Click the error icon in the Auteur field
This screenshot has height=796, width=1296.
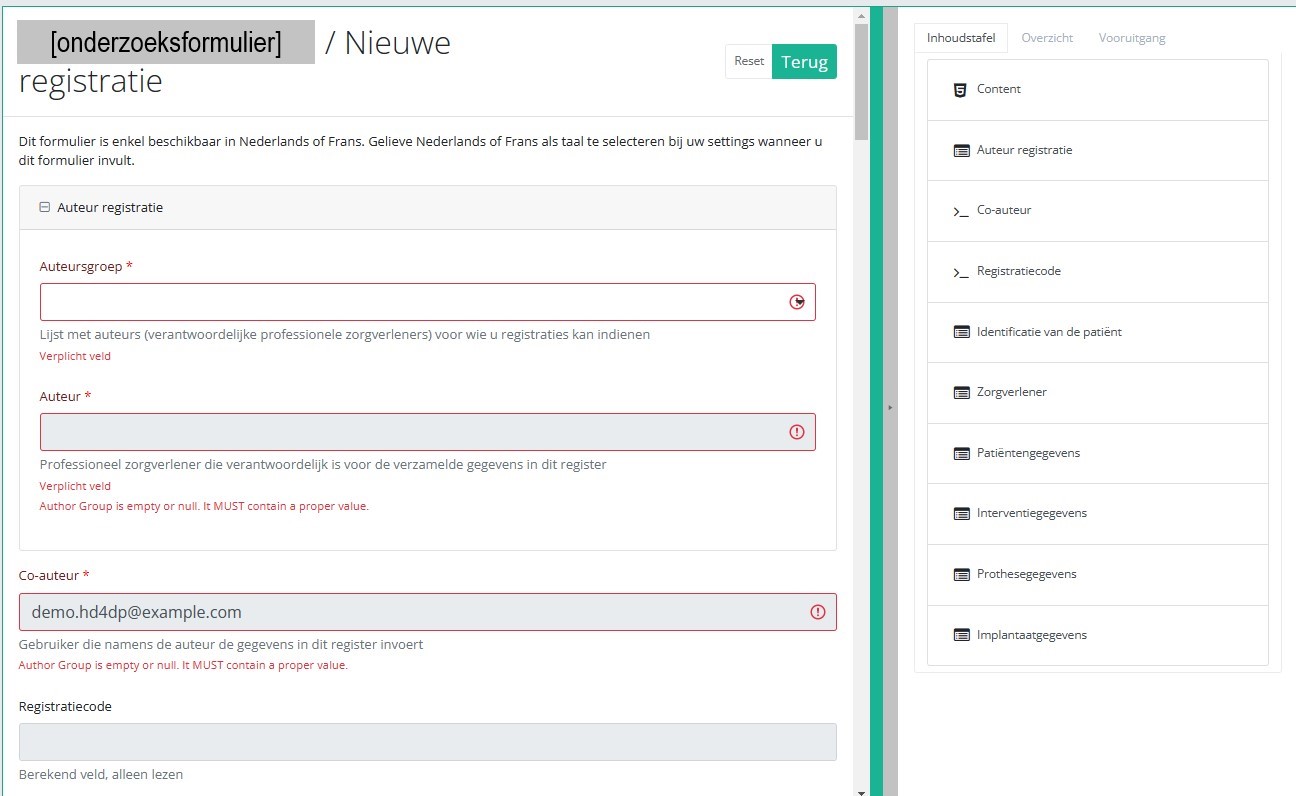coord(797,432)
